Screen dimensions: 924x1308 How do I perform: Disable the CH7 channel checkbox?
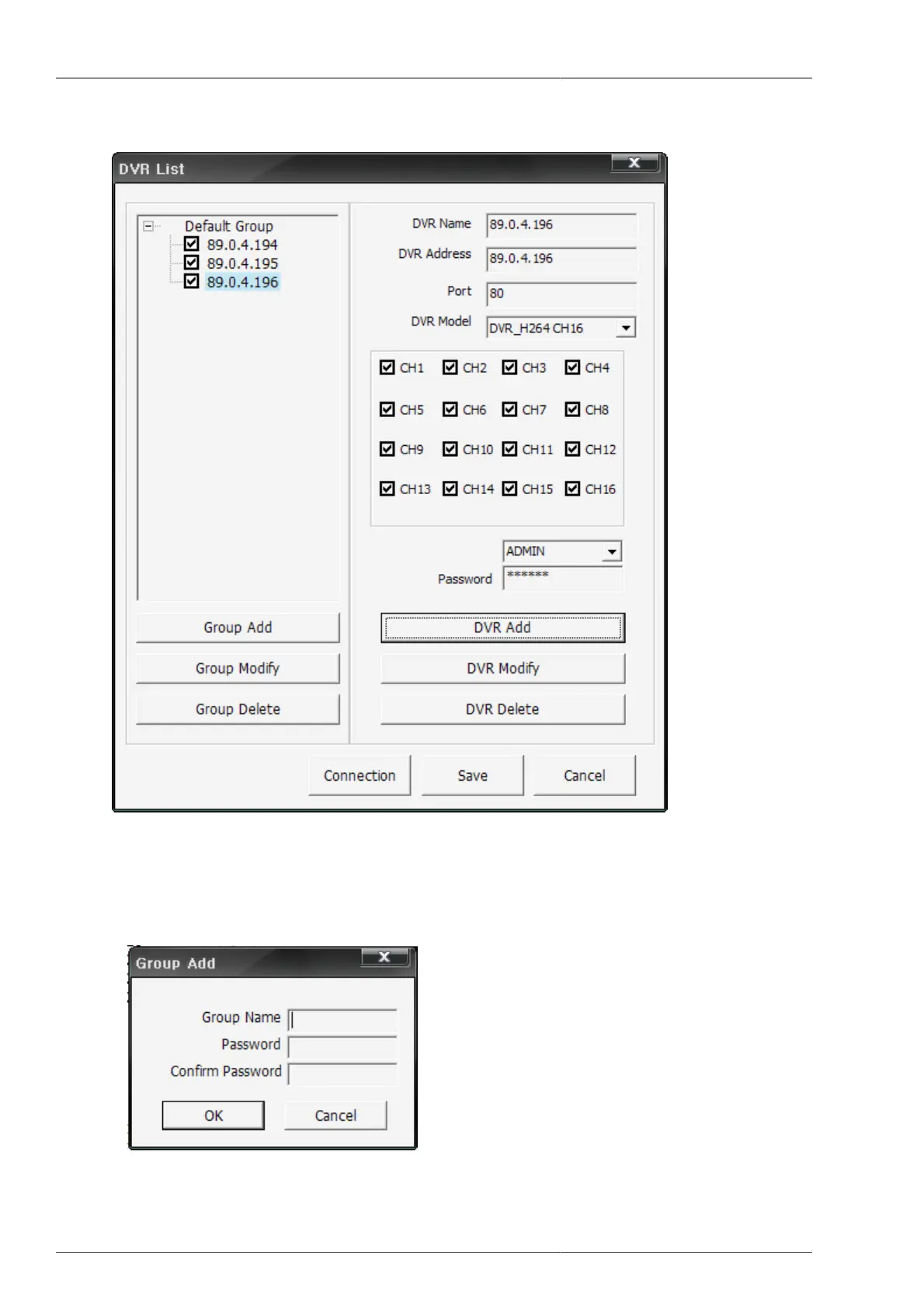click(x=510, y=409)
